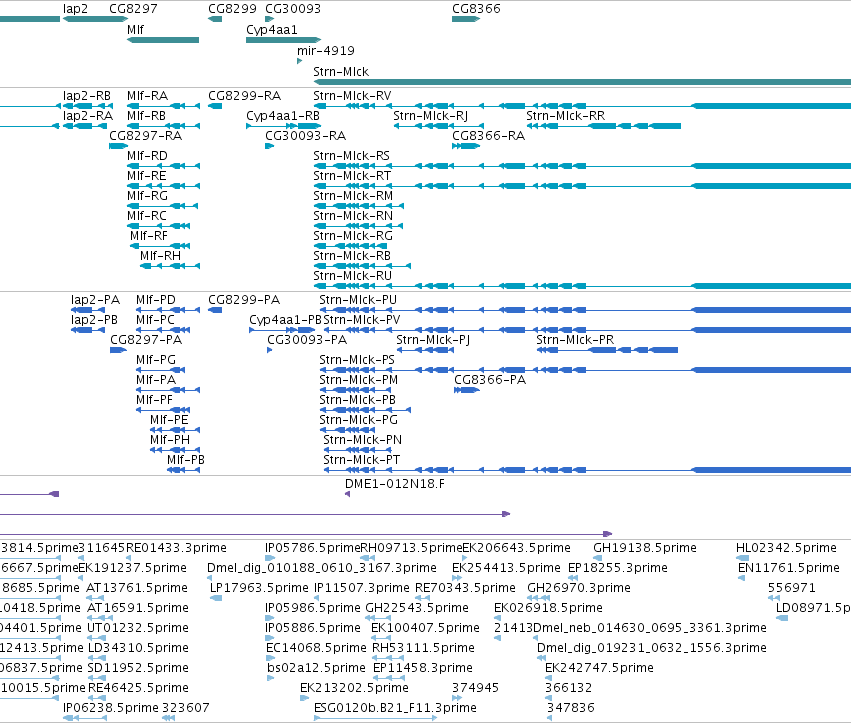Select EST RH09713.5prime

[x=411, y=548]
